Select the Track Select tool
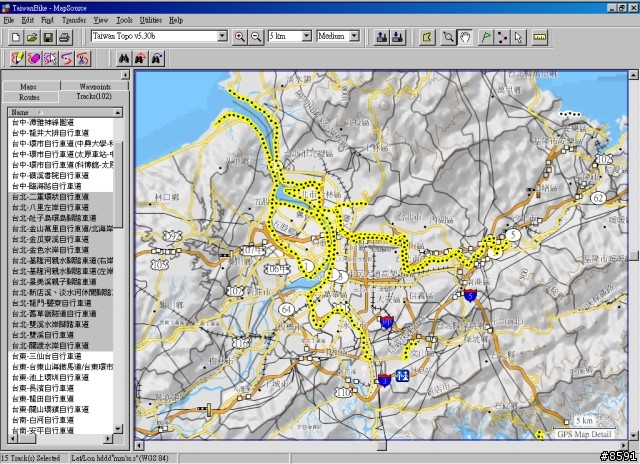The image size is (640, 464). click(x=50, y=59)
